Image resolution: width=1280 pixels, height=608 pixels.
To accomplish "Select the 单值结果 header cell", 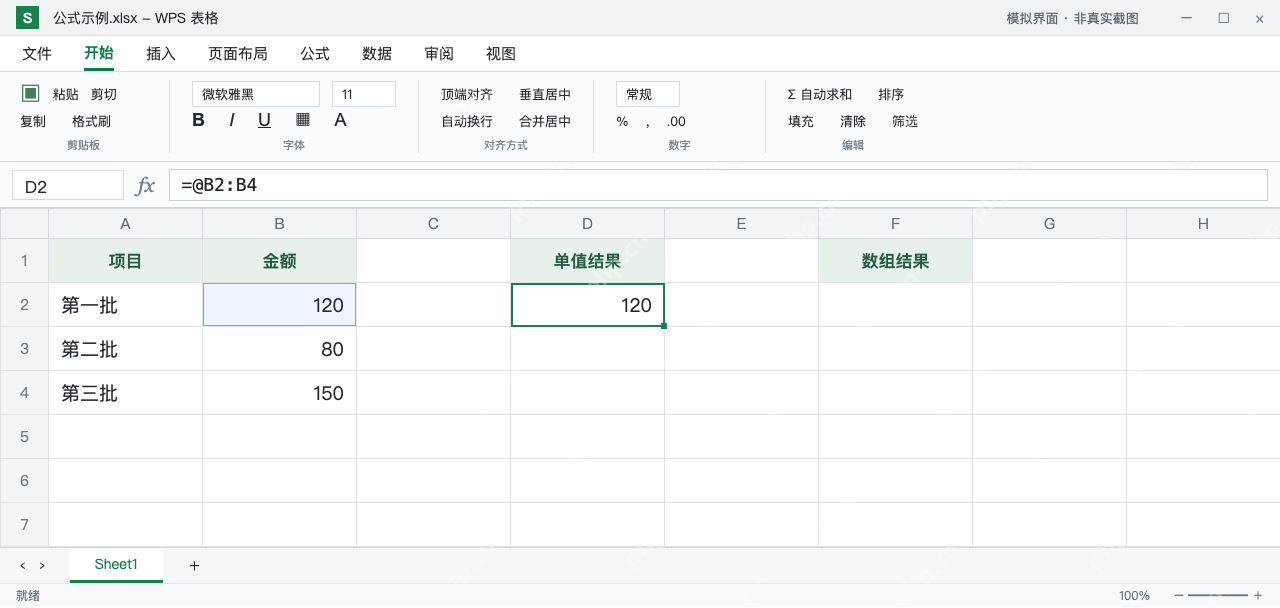I will pyautogui.click(x=587, y=261).
